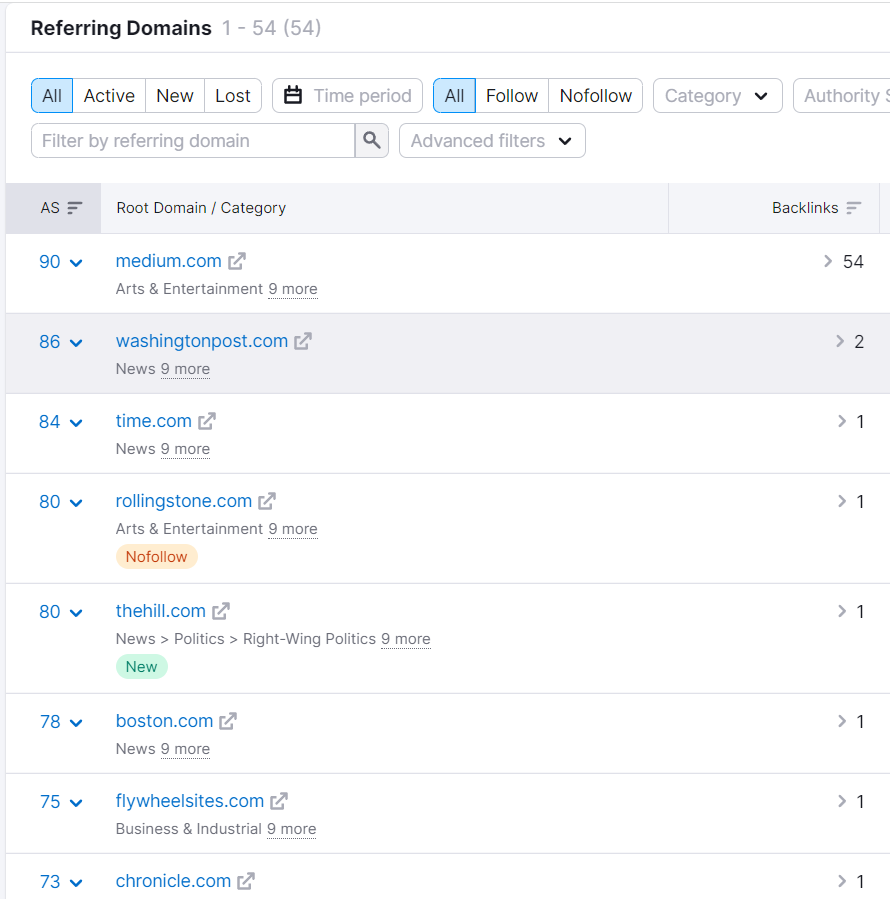The height and width of the screenshot is (899, 890).
Task: Expand AS 78 chevron for boston.com
Action: coord(76,723)
